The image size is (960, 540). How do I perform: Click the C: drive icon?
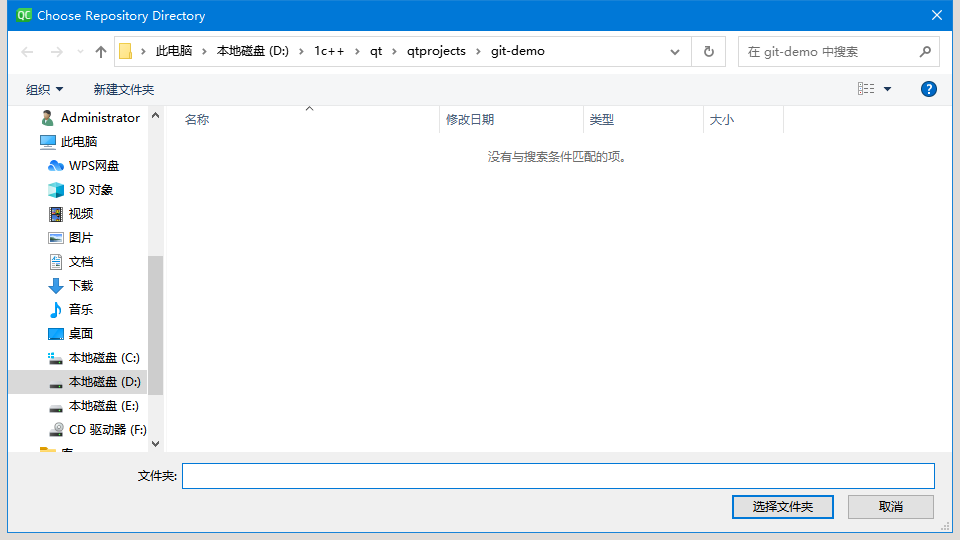coord(56,358)
